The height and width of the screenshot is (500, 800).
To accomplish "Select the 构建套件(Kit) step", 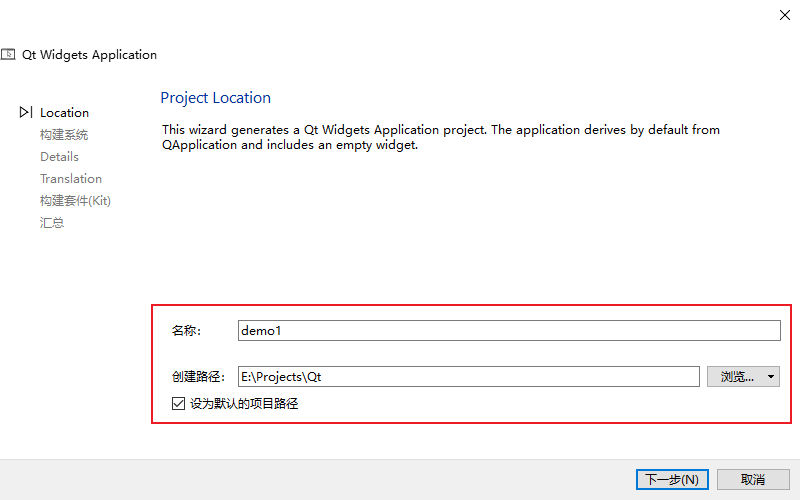I will click(x=75, y=201).
